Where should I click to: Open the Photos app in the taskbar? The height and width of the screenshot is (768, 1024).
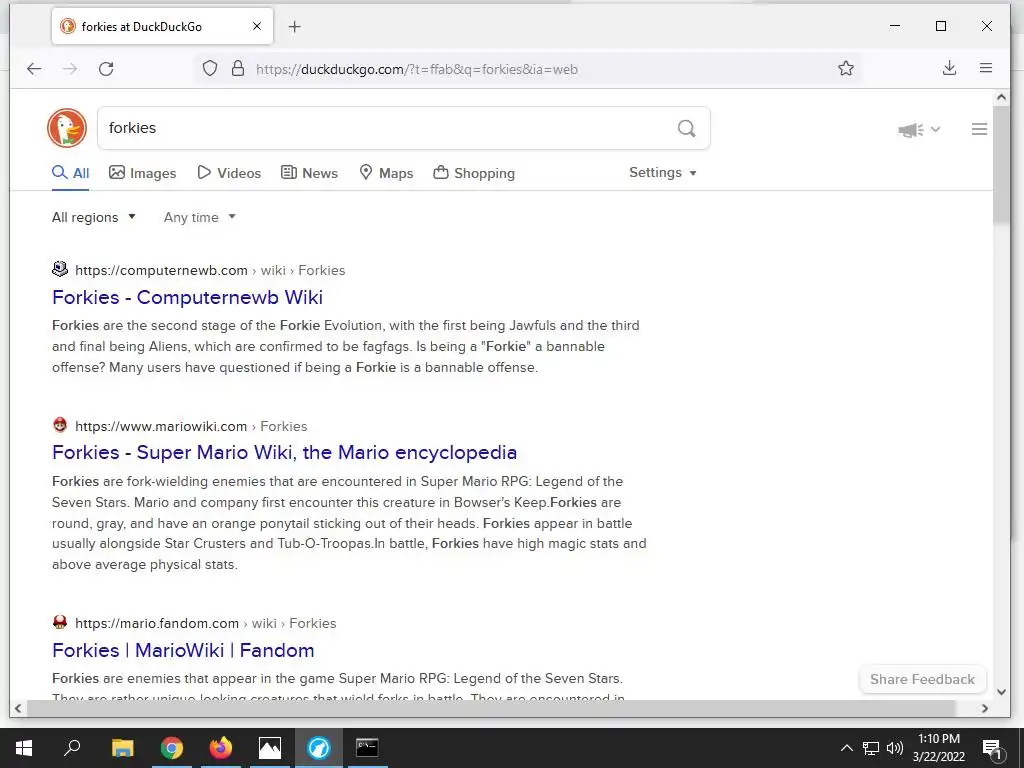click(270, 748)
